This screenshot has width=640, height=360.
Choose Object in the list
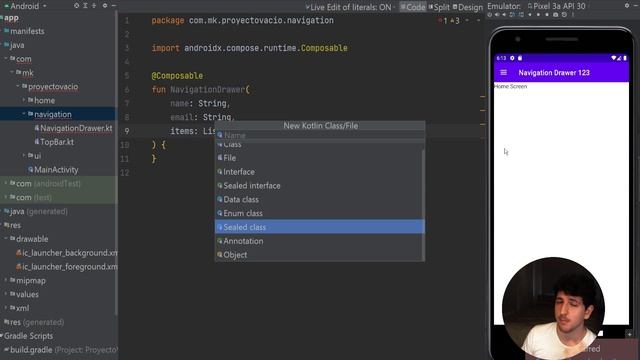(x=320, y=255)
